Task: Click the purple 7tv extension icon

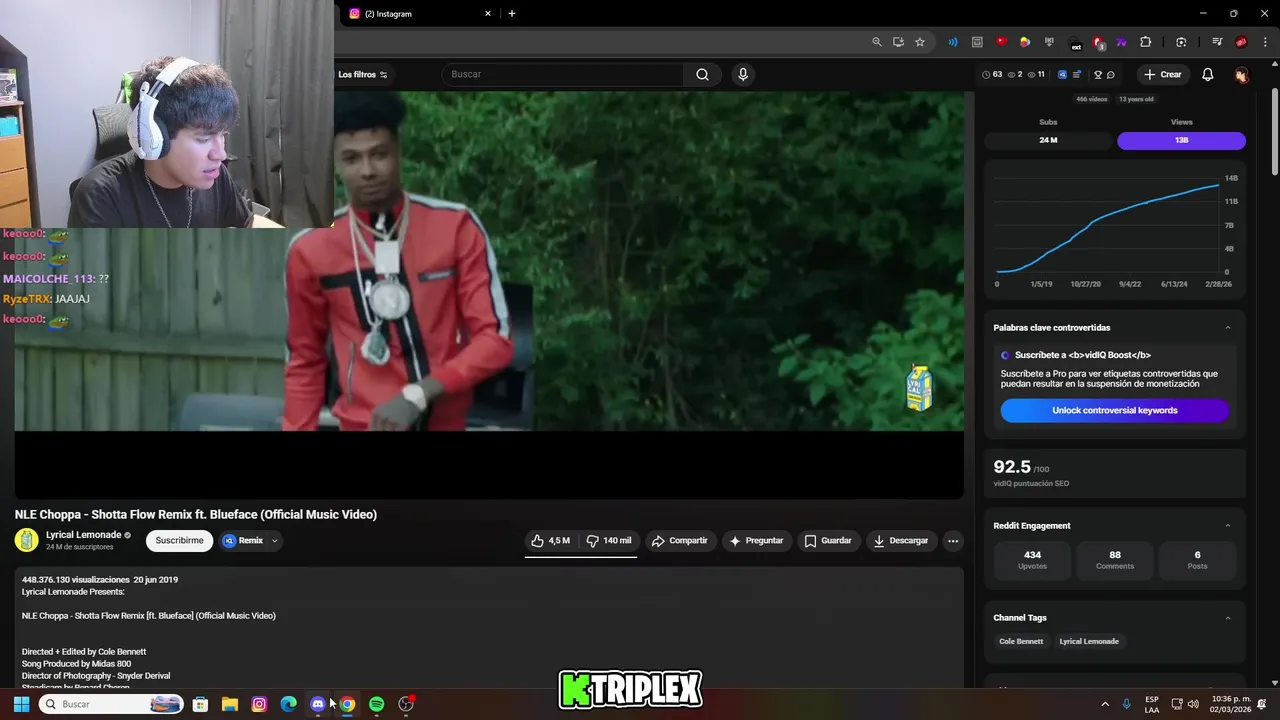Action: [x=1121, y=42]
